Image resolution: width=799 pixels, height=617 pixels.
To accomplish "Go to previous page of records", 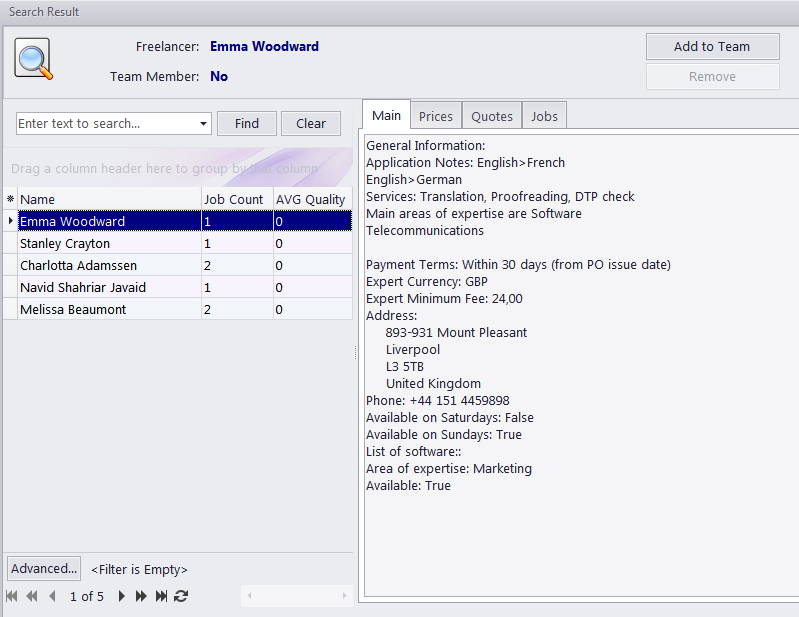I will 32,596.
